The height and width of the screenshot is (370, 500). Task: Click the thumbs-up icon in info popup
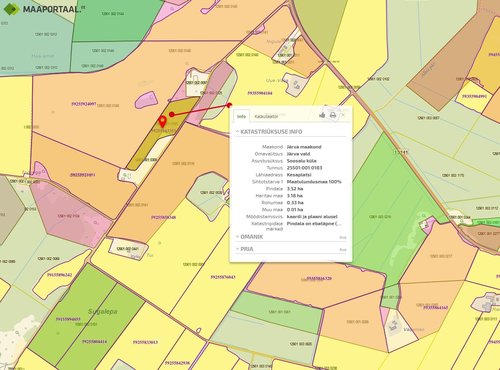(x=322, y=115)
